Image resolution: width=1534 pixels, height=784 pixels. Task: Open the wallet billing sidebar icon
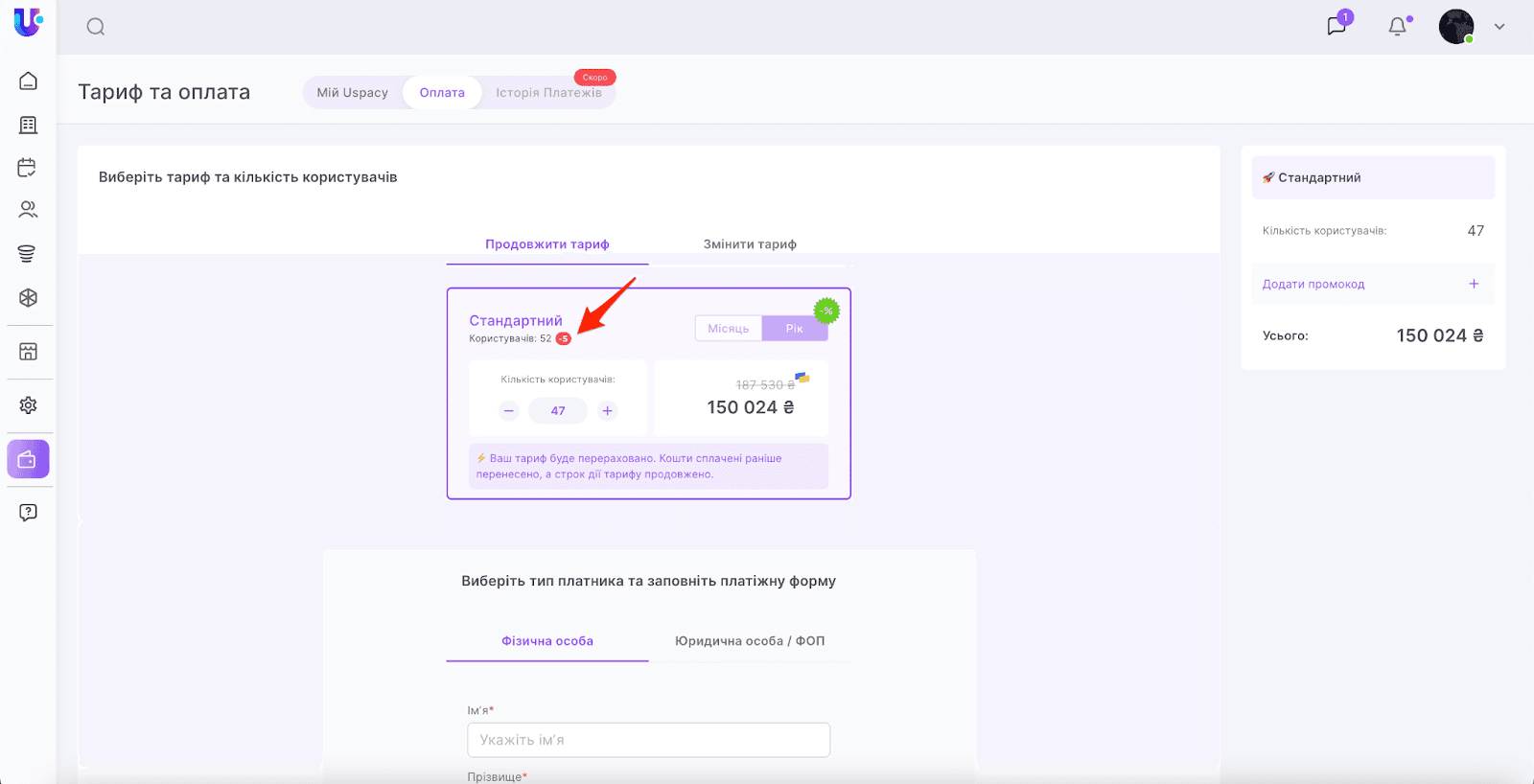28,459
